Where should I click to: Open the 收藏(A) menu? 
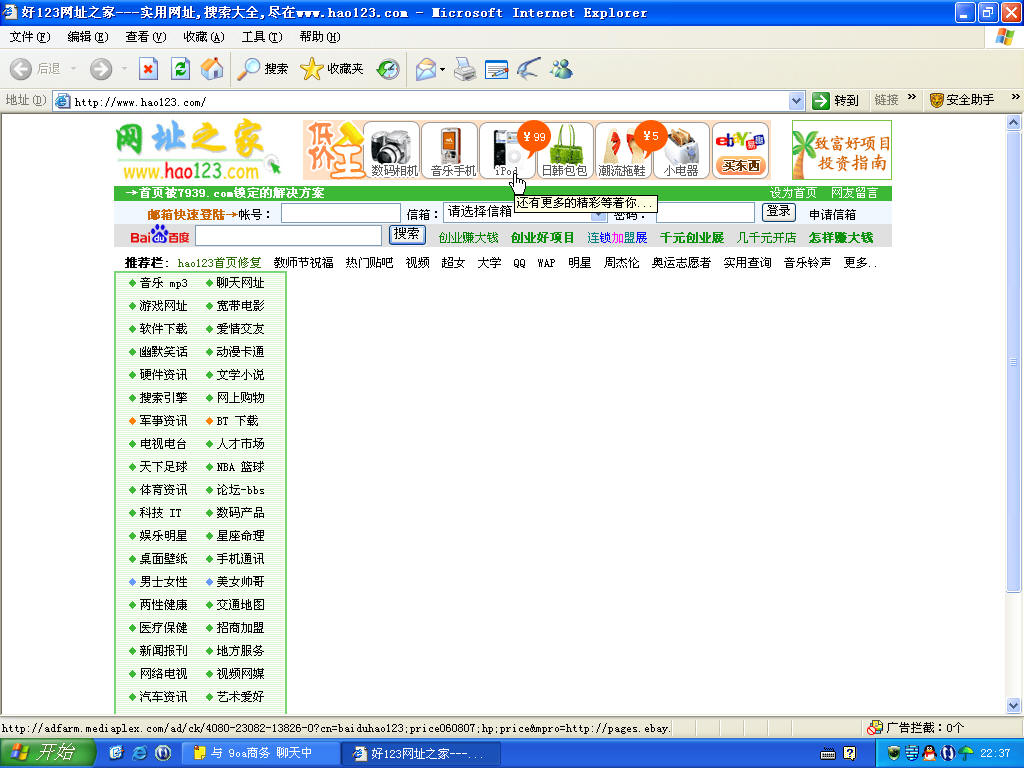(204, 37)
